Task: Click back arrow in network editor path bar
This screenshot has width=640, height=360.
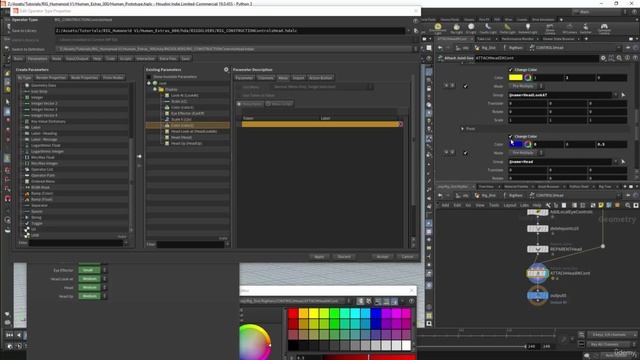Action: tap(440, 196)
